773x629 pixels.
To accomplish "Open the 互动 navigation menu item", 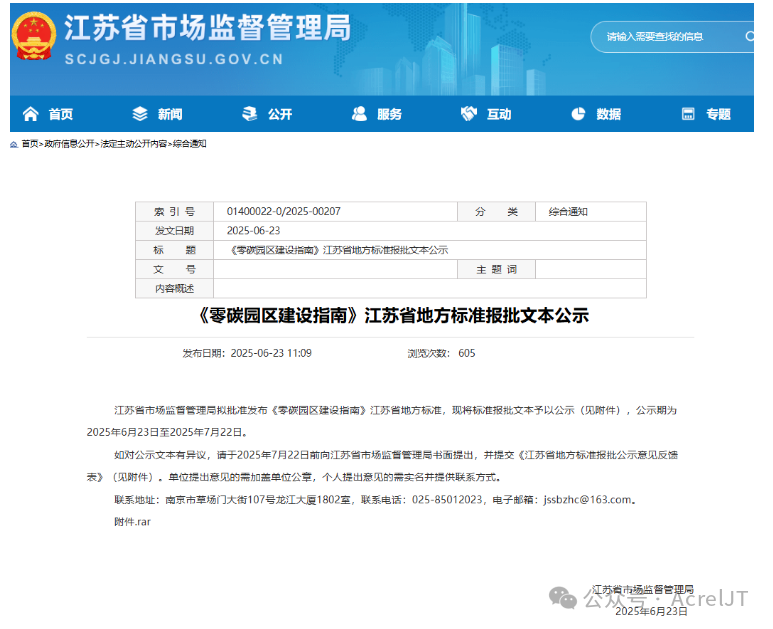I will click(499, 114).
